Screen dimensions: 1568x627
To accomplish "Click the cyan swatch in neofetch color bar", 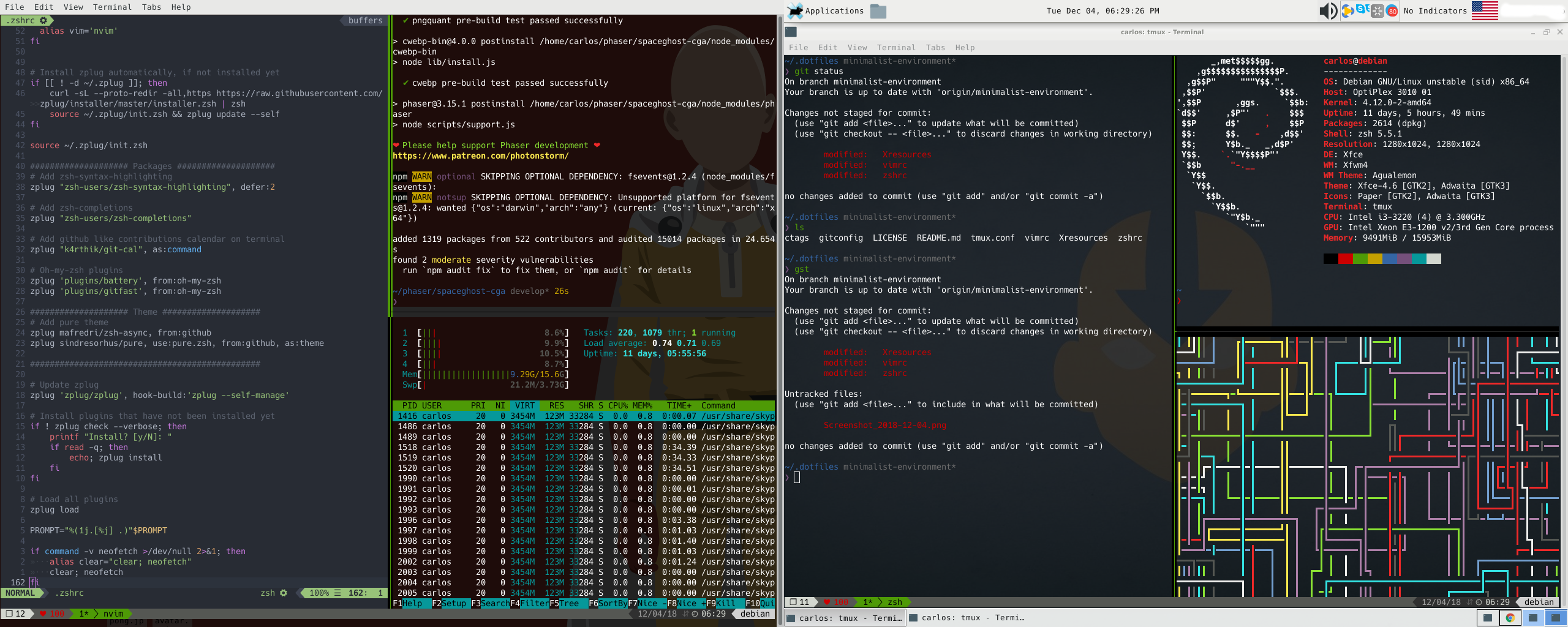I will point(1419,258).
